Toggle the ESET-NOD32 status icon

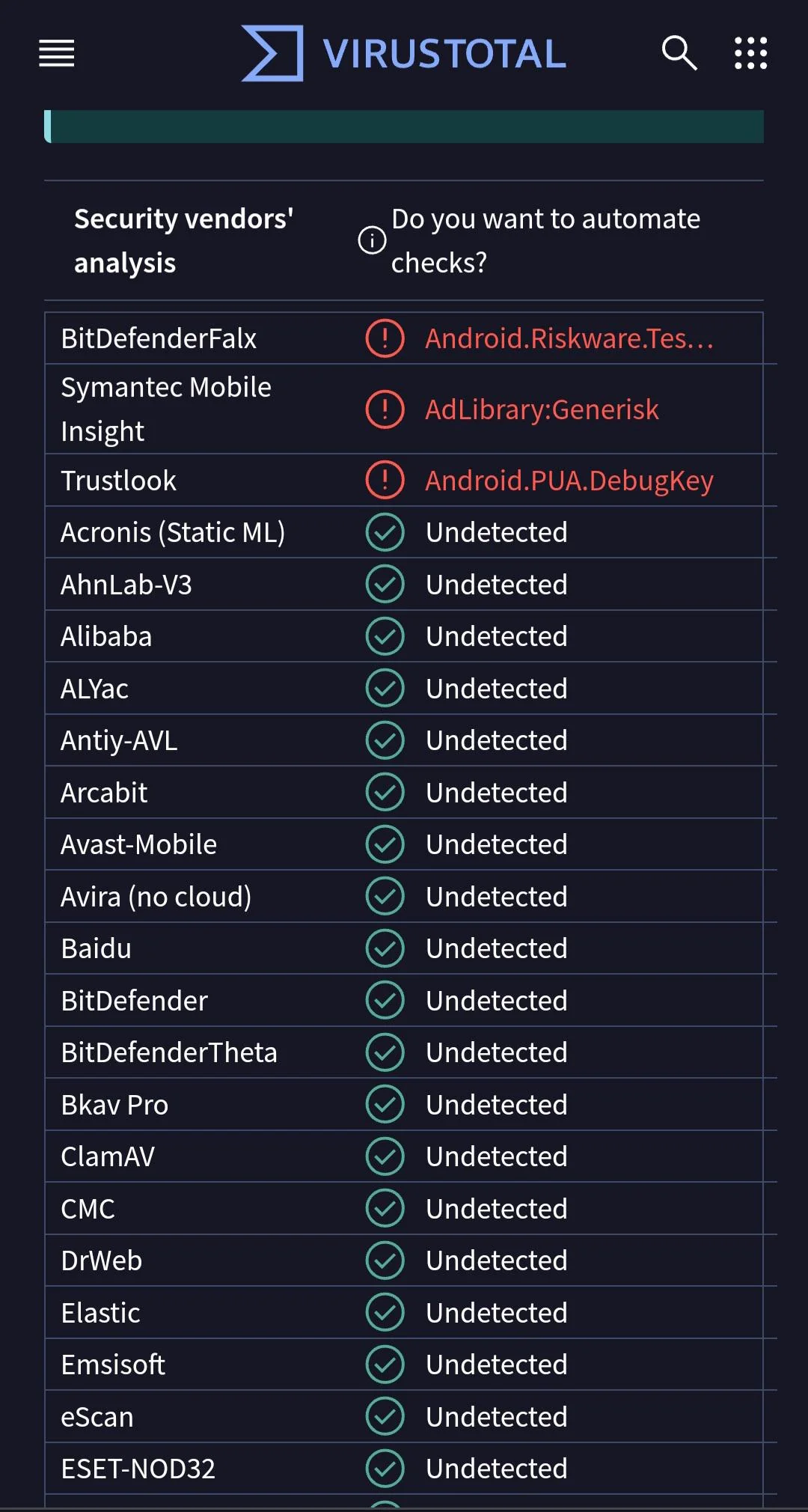tap(384, 1469)
